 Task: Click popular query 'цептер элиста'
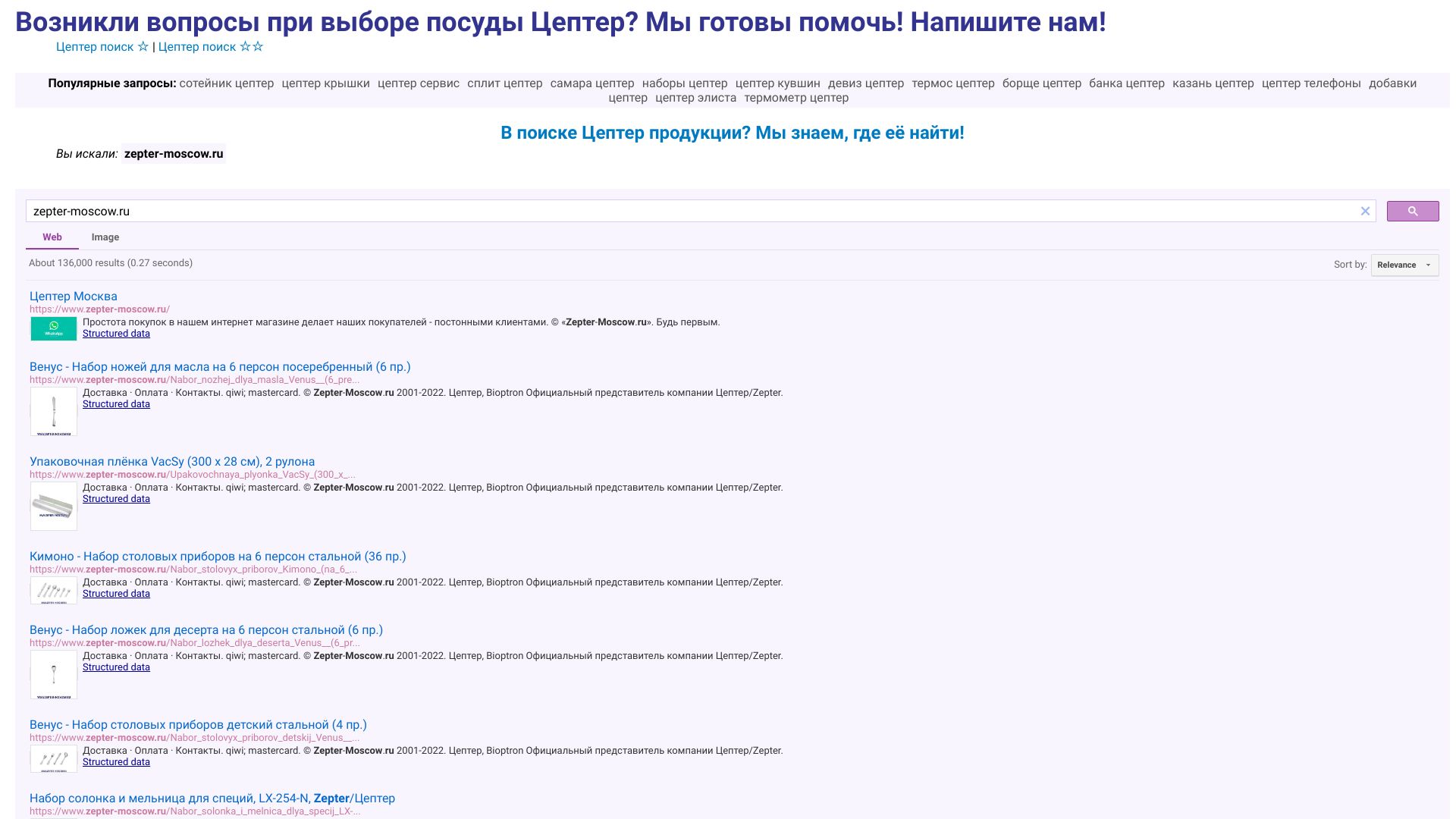click(x=696, y=98)
